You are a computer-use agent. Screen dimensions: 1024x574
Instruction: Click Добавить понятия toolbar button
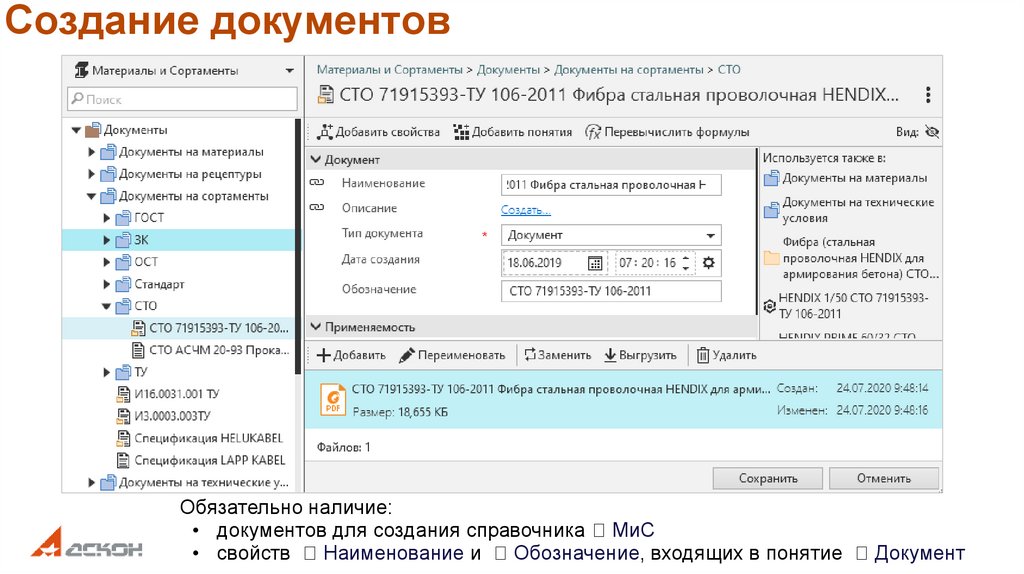[513, 132]
